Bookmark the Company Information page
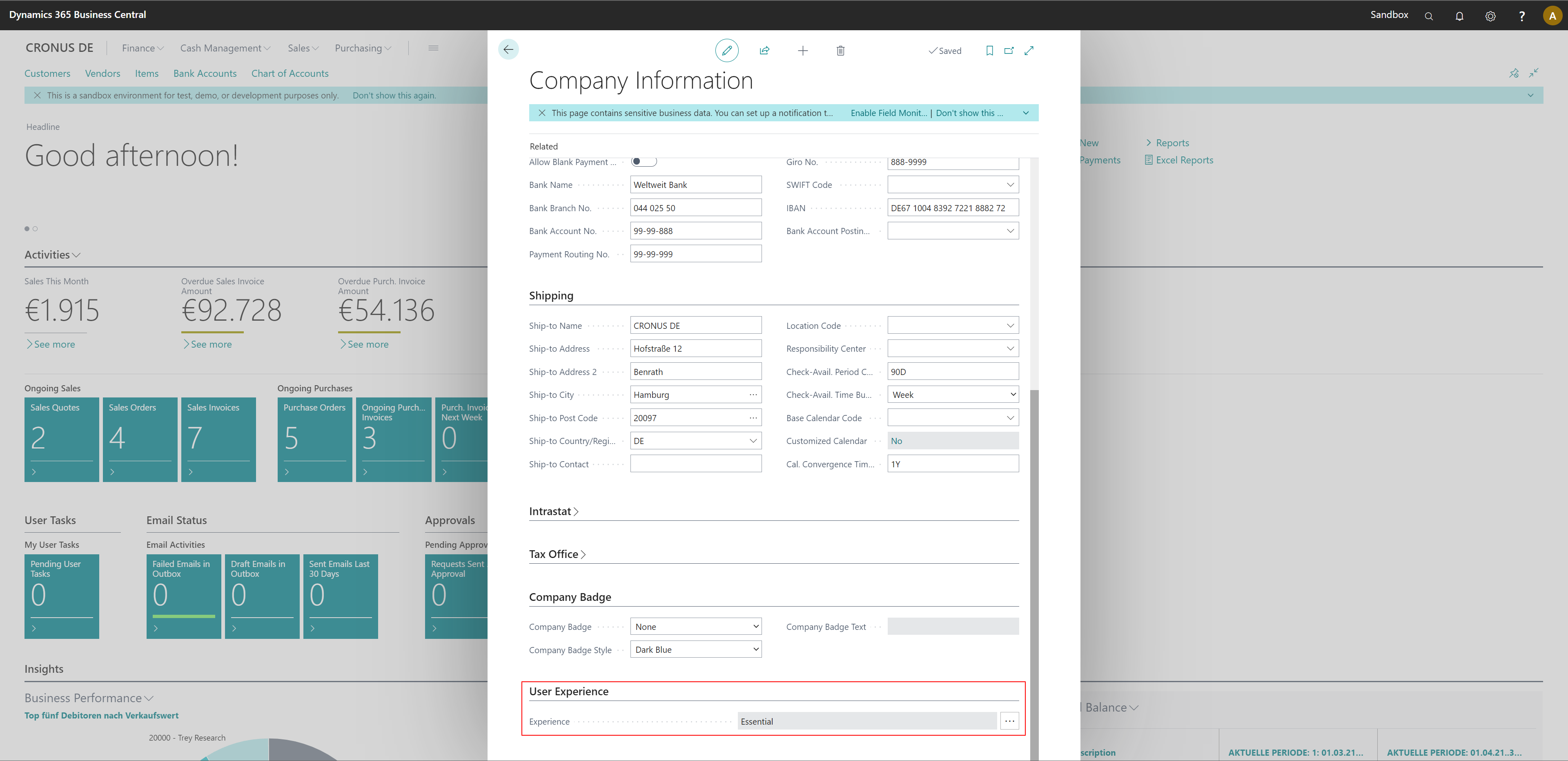The height and width of the screenshot is (761, 1568). coord(989,51)
